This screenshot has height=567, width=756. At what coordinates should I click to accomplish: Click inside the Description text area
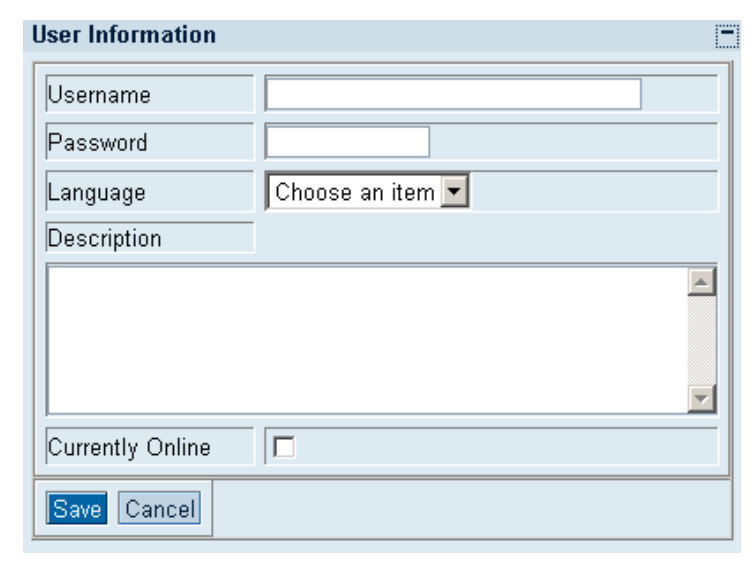pyautogui.click(x=366, y=339)
